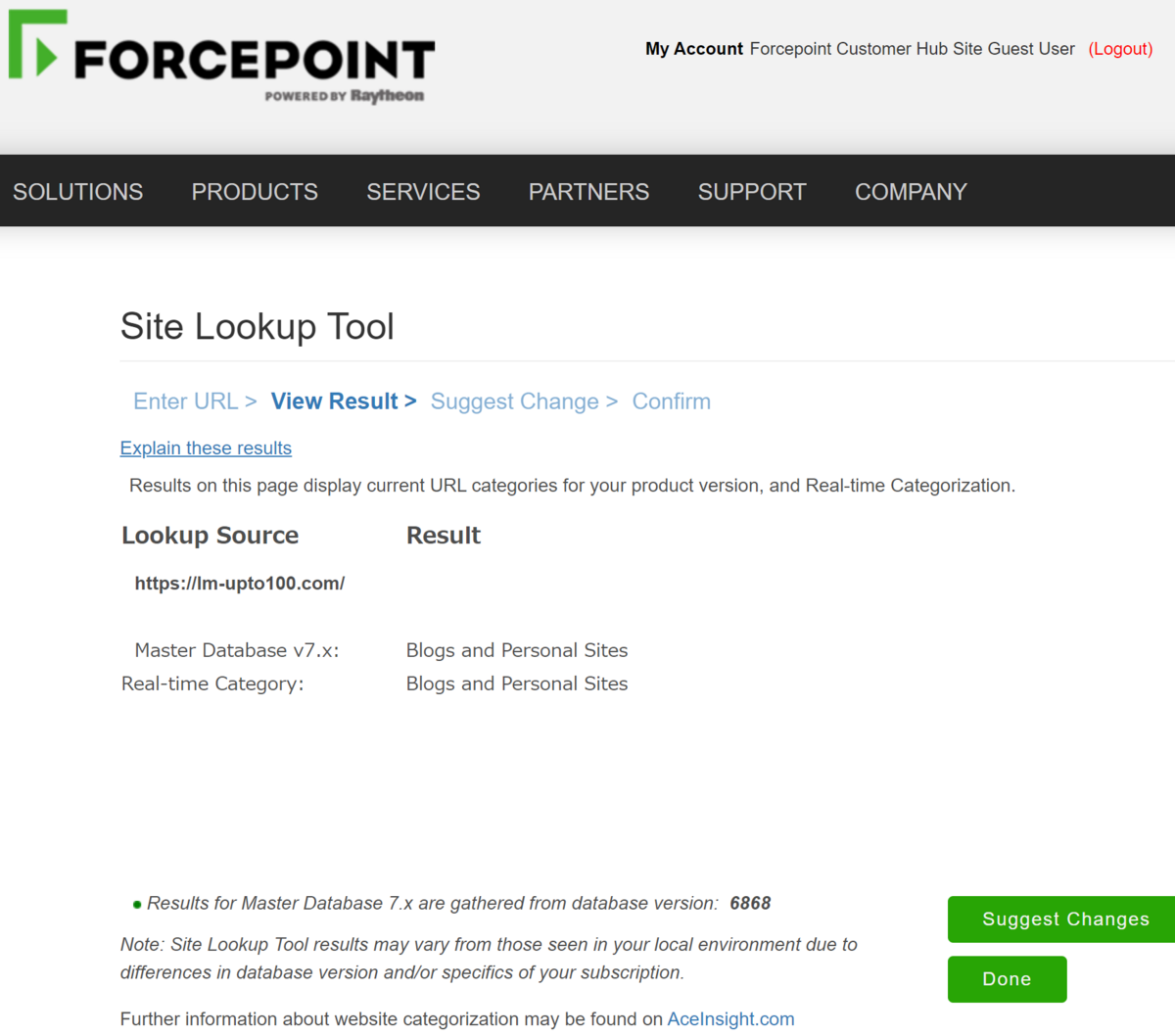Click the Result column heading

[x=444, y=536]
